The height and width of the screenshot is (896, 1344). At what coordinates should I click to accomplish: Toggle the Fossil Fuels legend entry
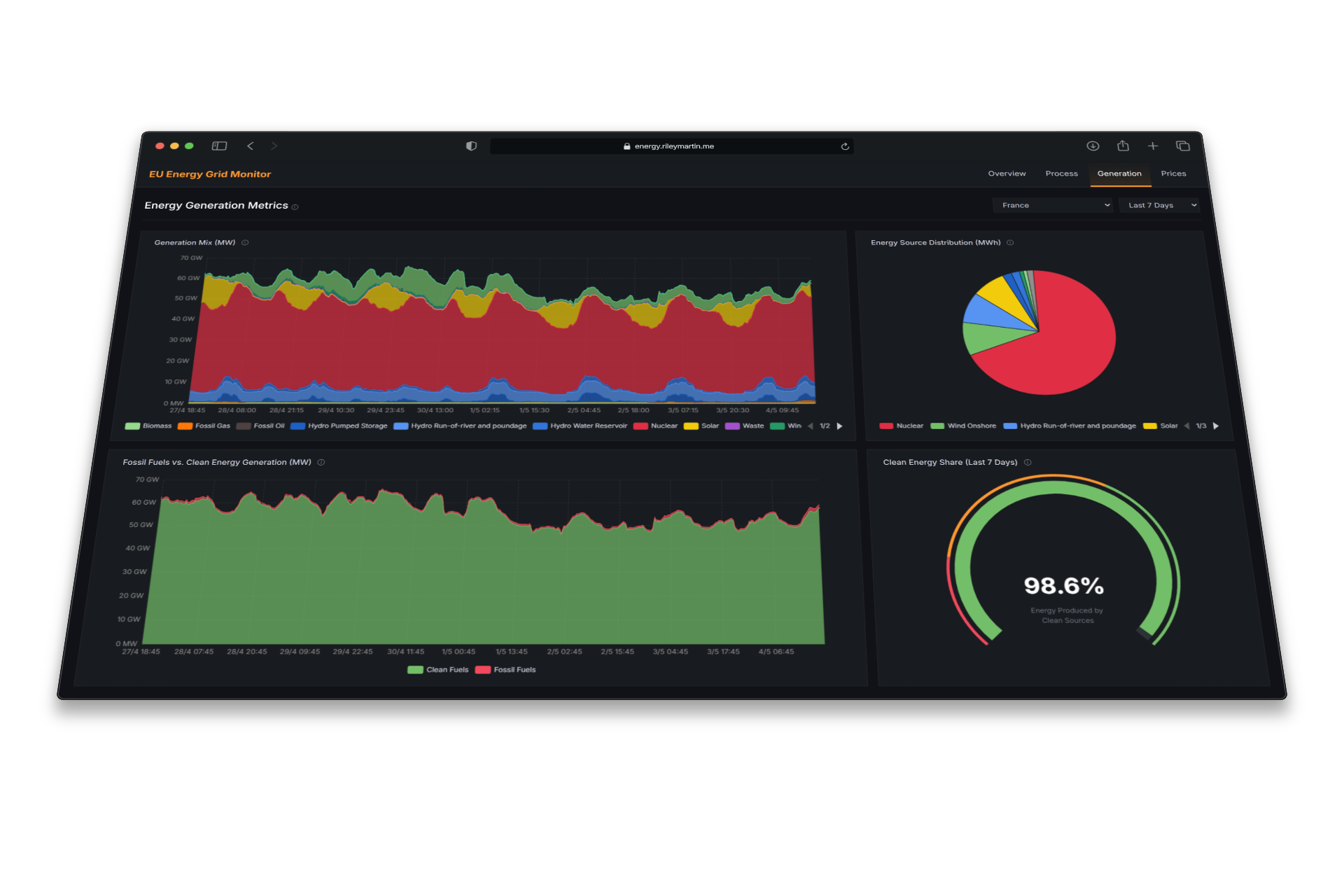click(x=505, y=670)
